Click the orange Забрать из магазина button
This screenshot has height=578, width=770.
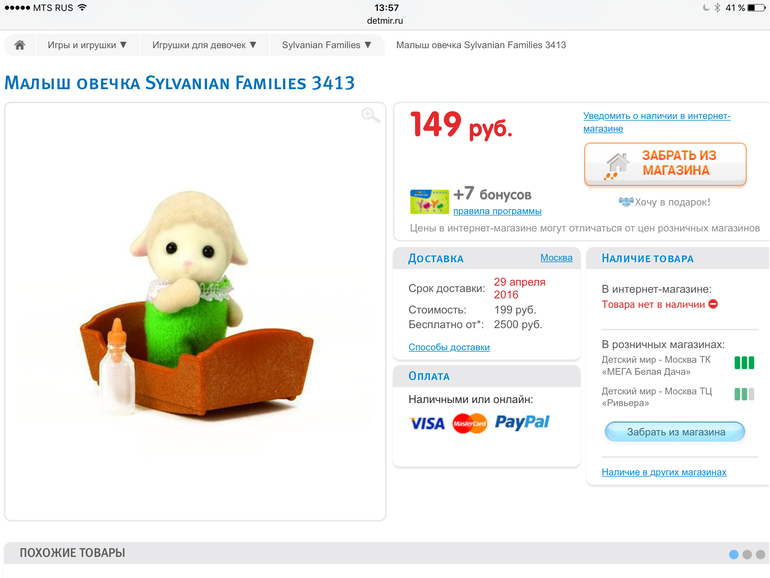[x=665, y=164]
